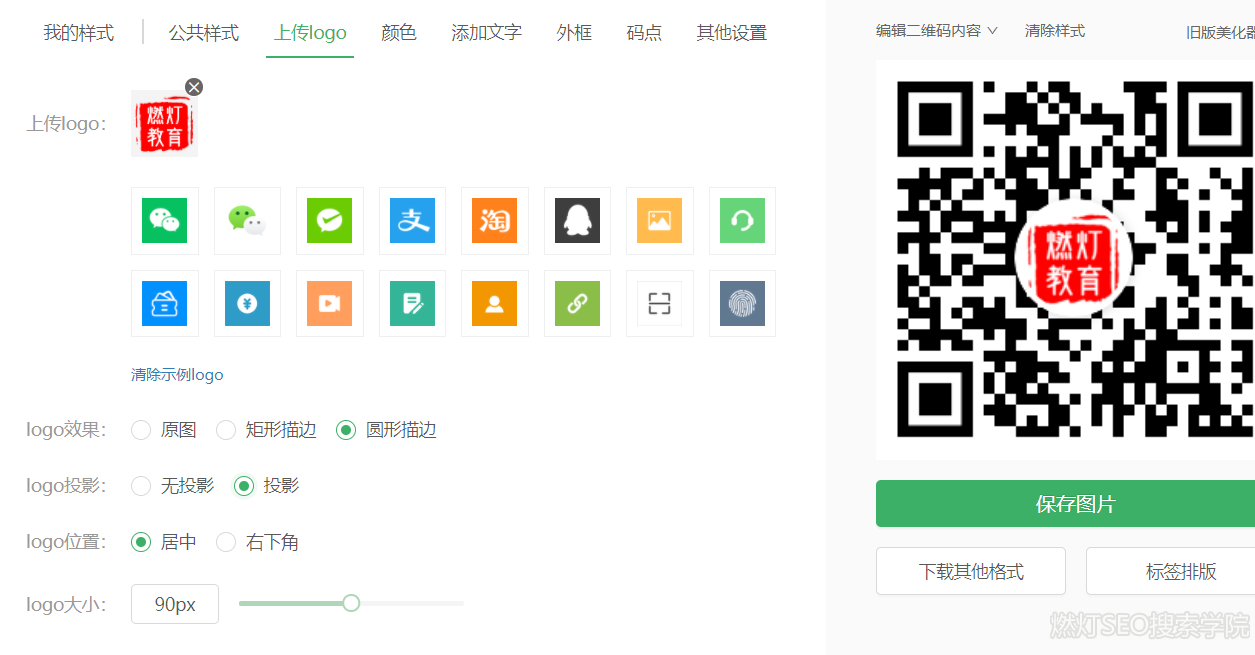Open the 其他设置 tab

coord(732,33)
